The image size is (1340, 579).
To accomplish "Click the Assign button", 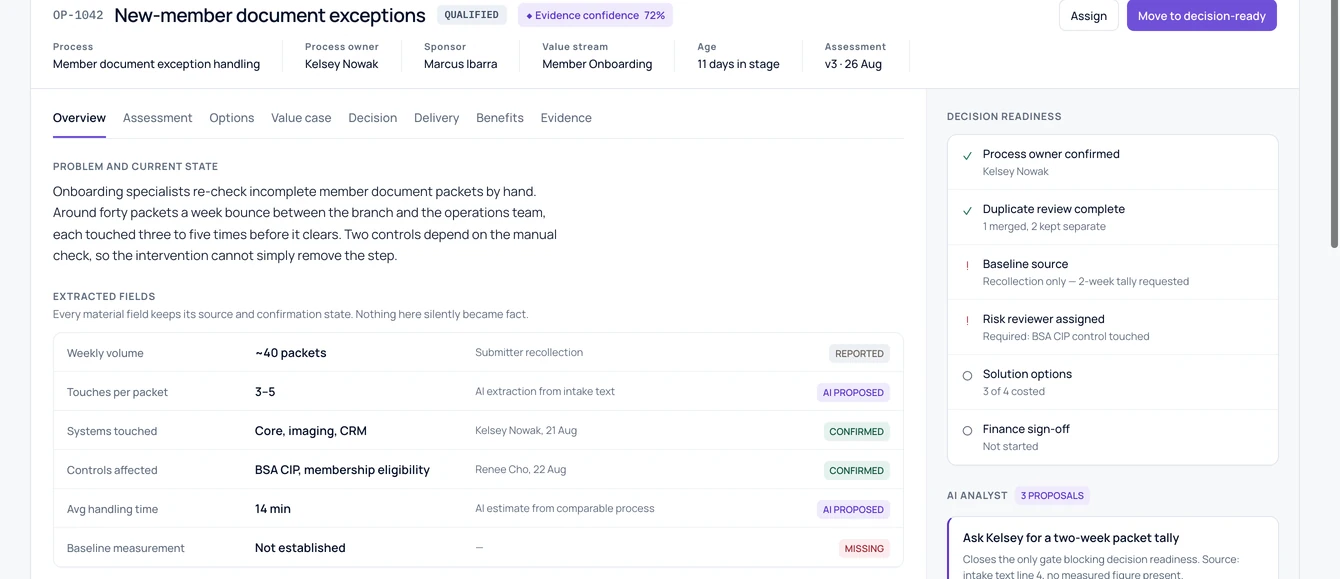I will pyautogui.click(x=1088, y=16).
